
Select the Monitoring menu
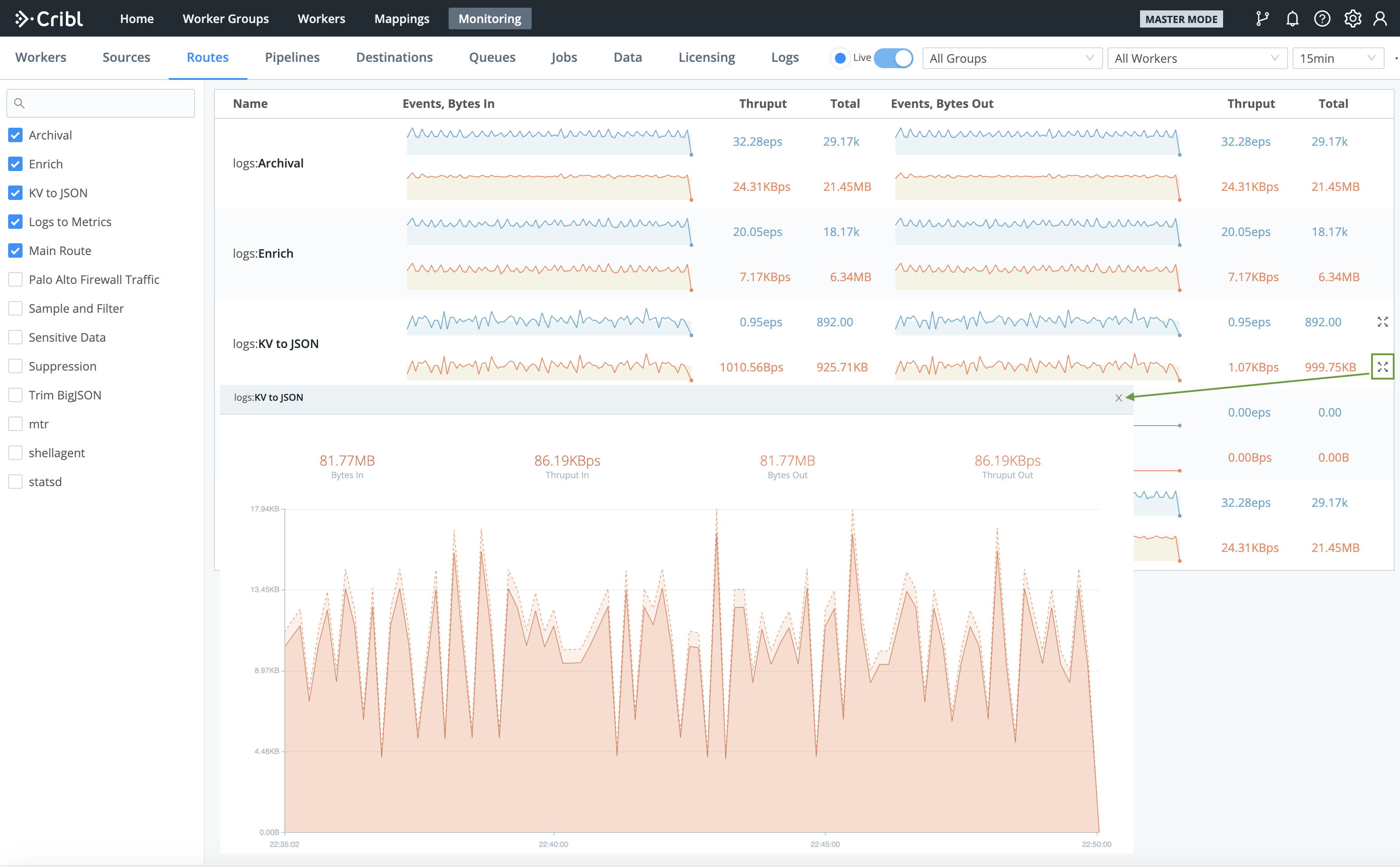(490, 19)
